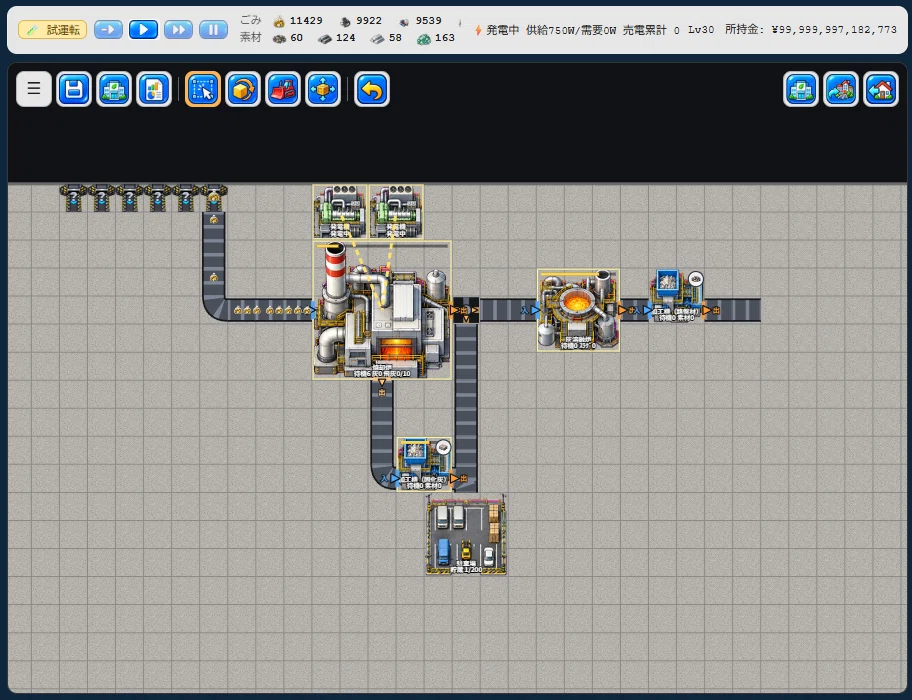Click the 売電累計 sold power total

(651, 30)
